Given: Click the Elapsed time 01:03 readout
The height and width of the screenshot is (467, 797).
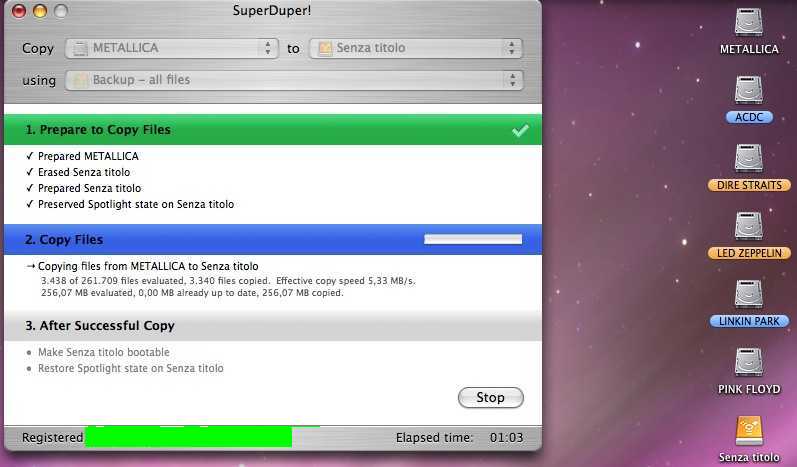Looking at the screenshot, I should 459,438.
